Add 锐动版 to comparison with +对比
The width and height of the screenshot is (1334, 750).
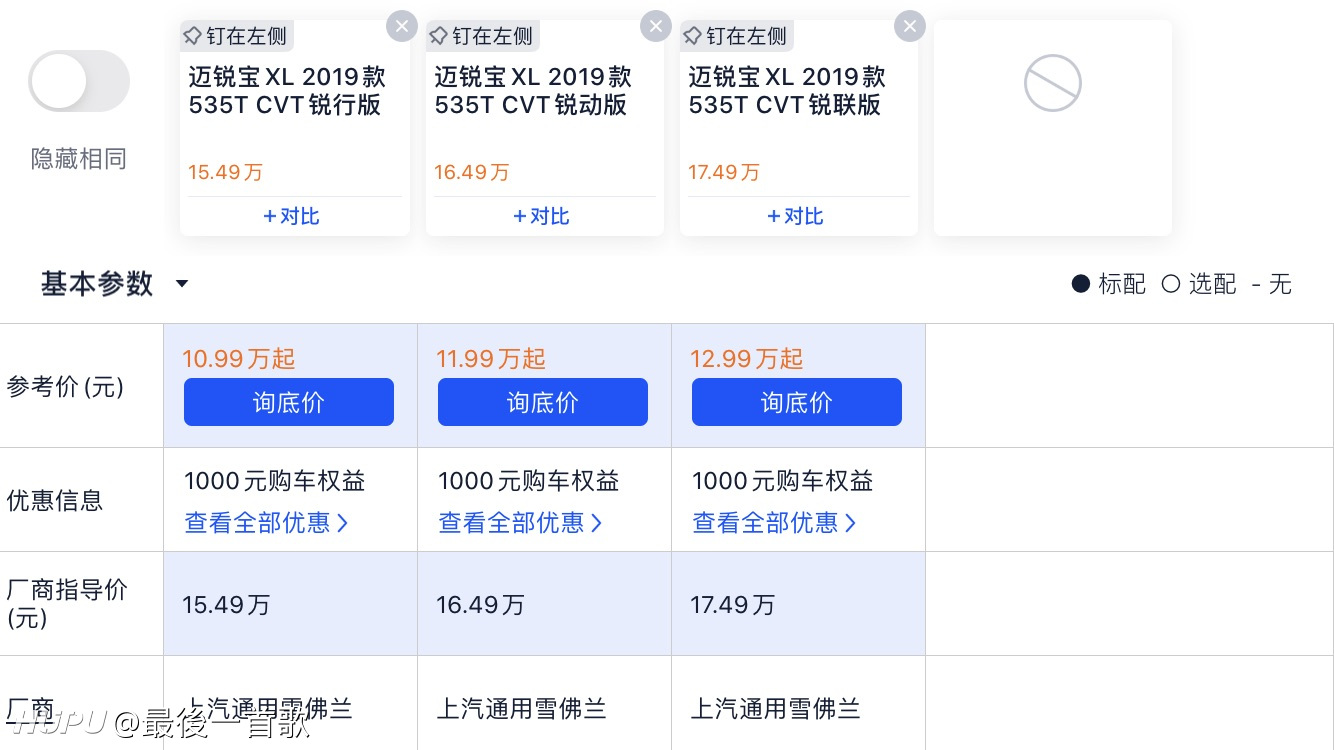[x=541, y=216]
